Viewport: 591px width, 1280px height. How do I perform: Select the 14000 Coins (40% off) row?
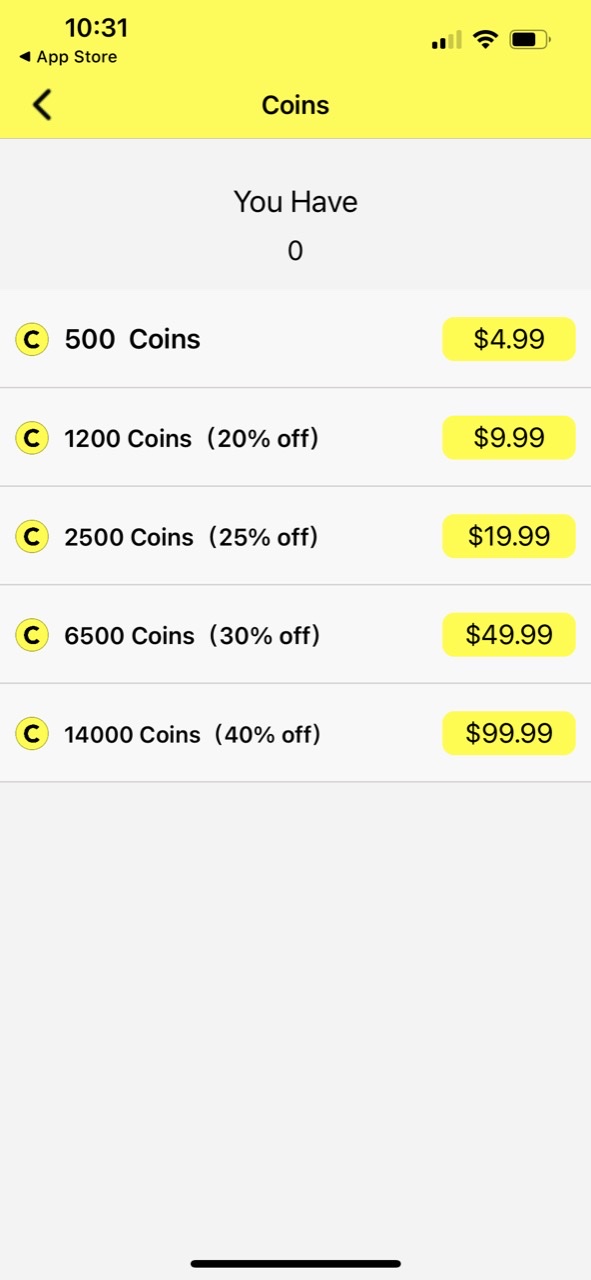pos(295,734)
